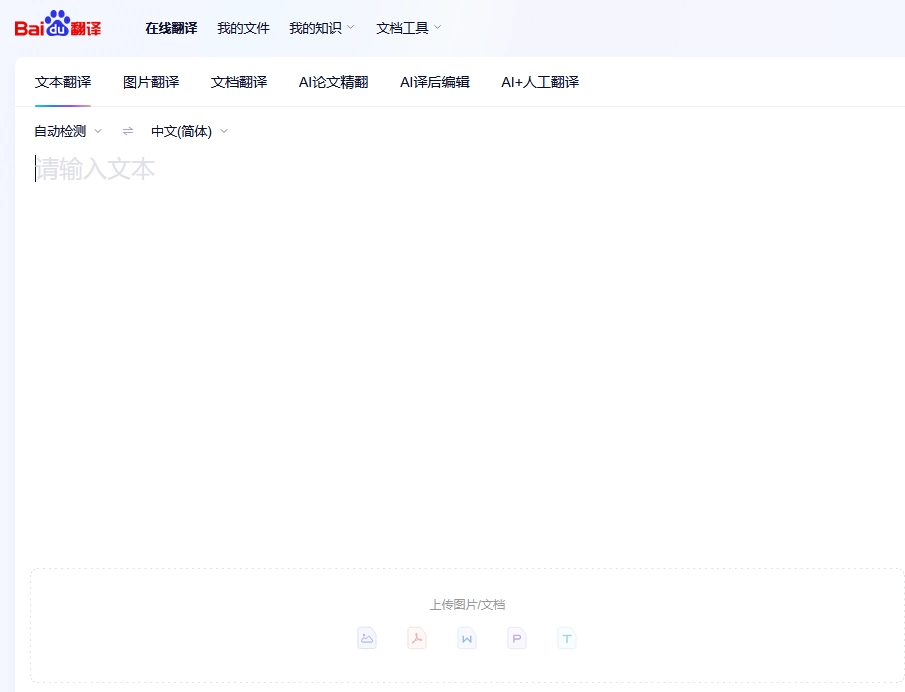Click 上传图片/文档 upload label
The height and width of the screenshot is (692, 905).
click(x=468, y=604)
